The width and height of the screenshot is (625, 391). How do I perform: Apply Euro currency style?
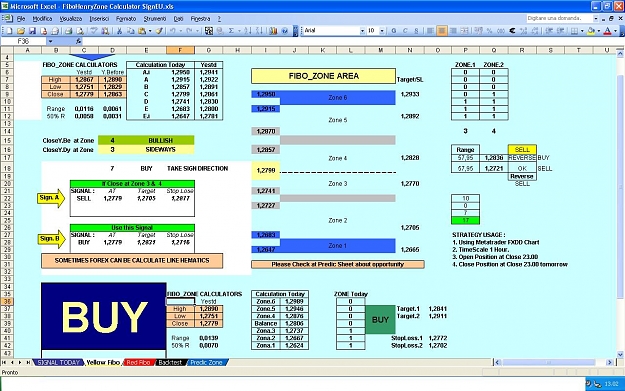(512, 31)
